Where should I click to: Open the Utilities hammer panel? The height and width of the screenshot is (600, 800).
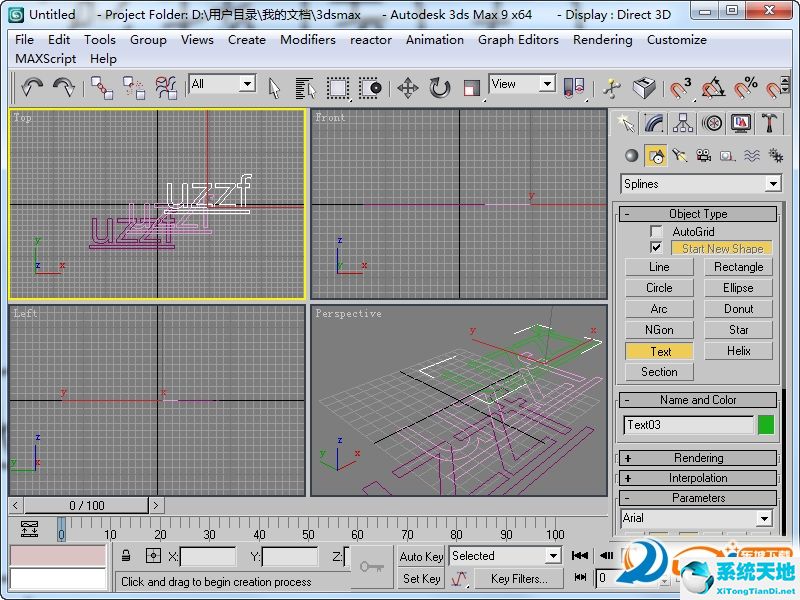pyautogui.click(x=769, y=123)
